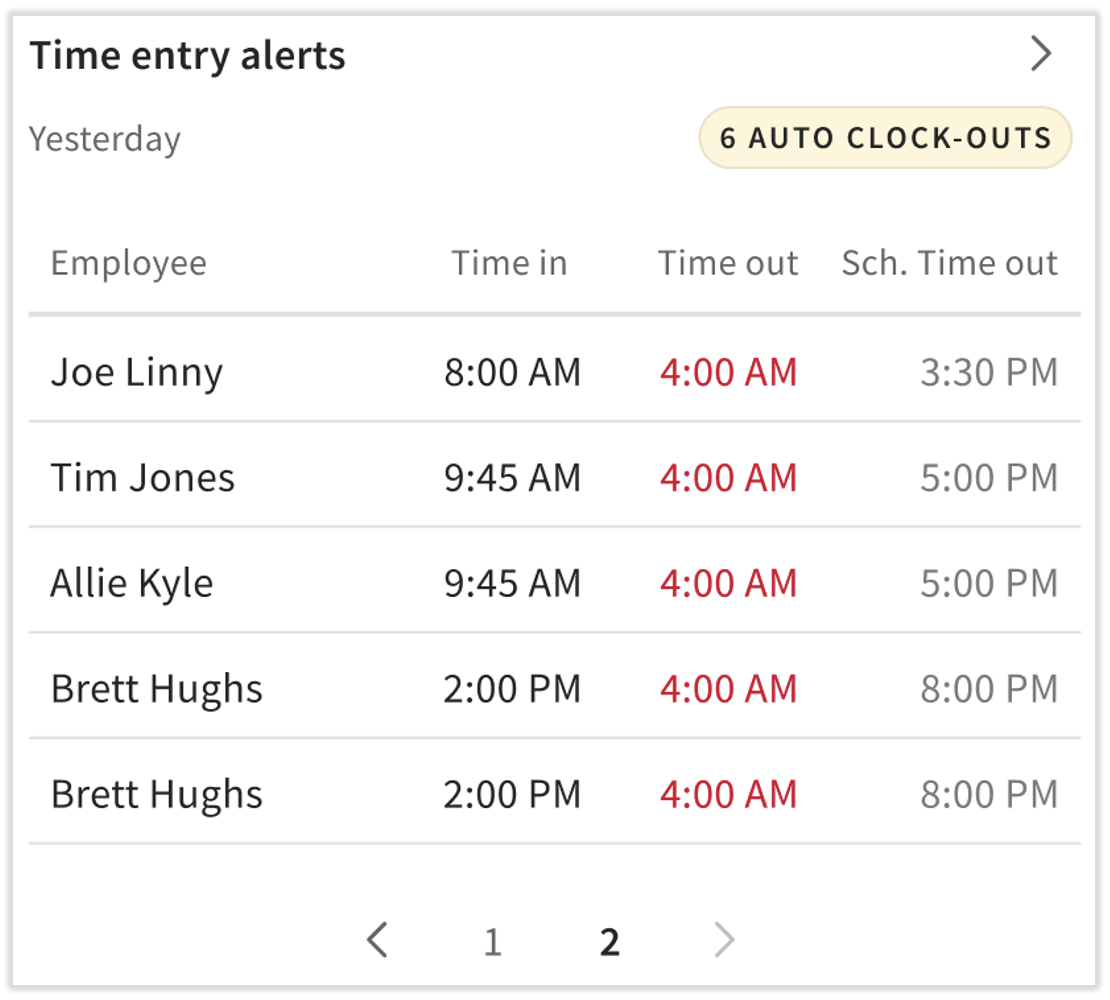Viewport: 1110px width, 1000px height.
Task: Sort by Employee column header
Action: pos(129,263)
